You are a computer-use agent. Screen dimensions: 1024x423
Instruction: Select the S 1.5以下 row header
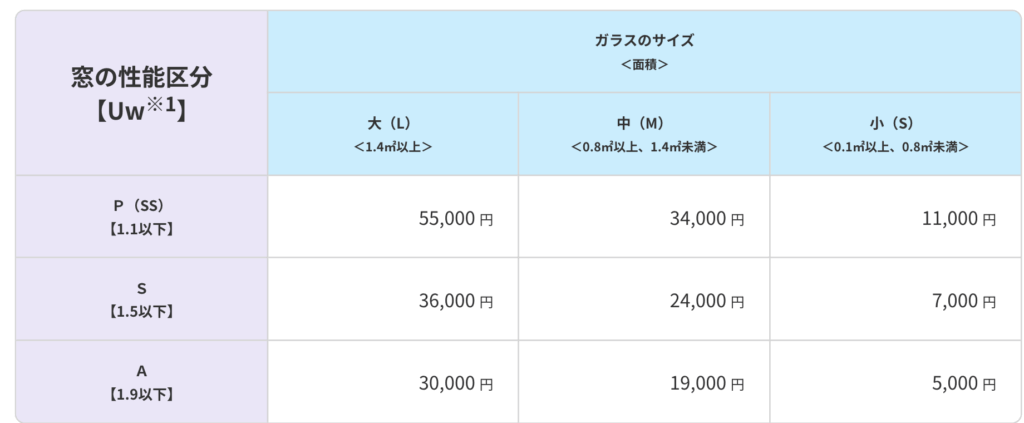coord(141,299)
